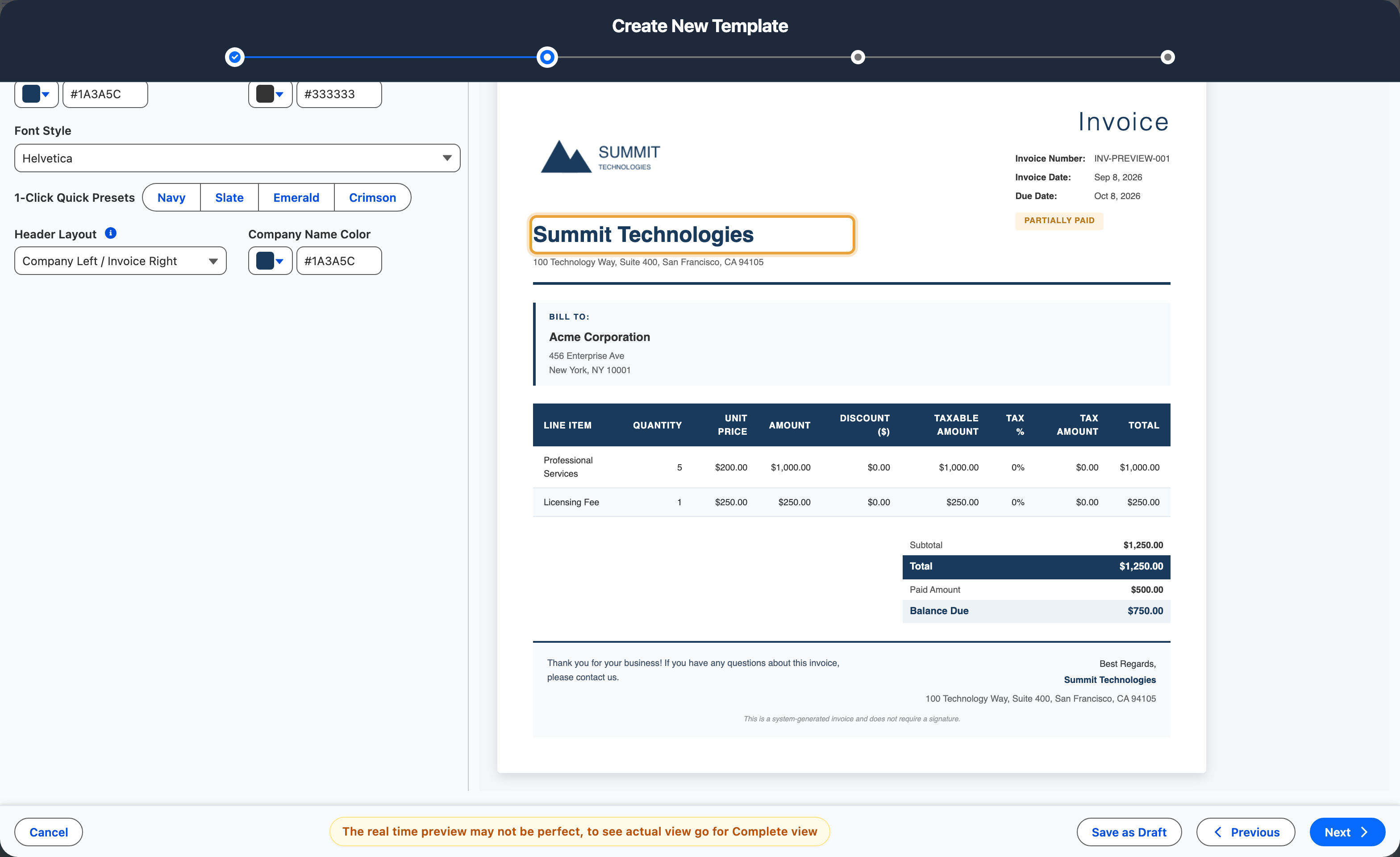The height and width of the screenshot is (857, 1400).
Task: Click the TAXABLE AMOUNT column header
Action: (956, 425)
